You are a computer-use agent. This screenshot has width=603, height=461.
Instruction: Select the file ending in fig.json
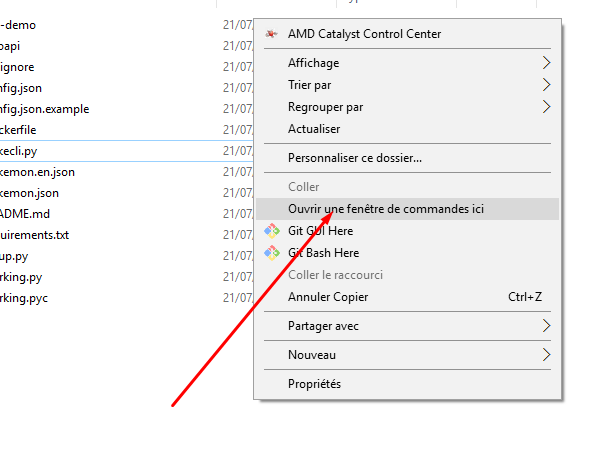(x=21, y=88)
